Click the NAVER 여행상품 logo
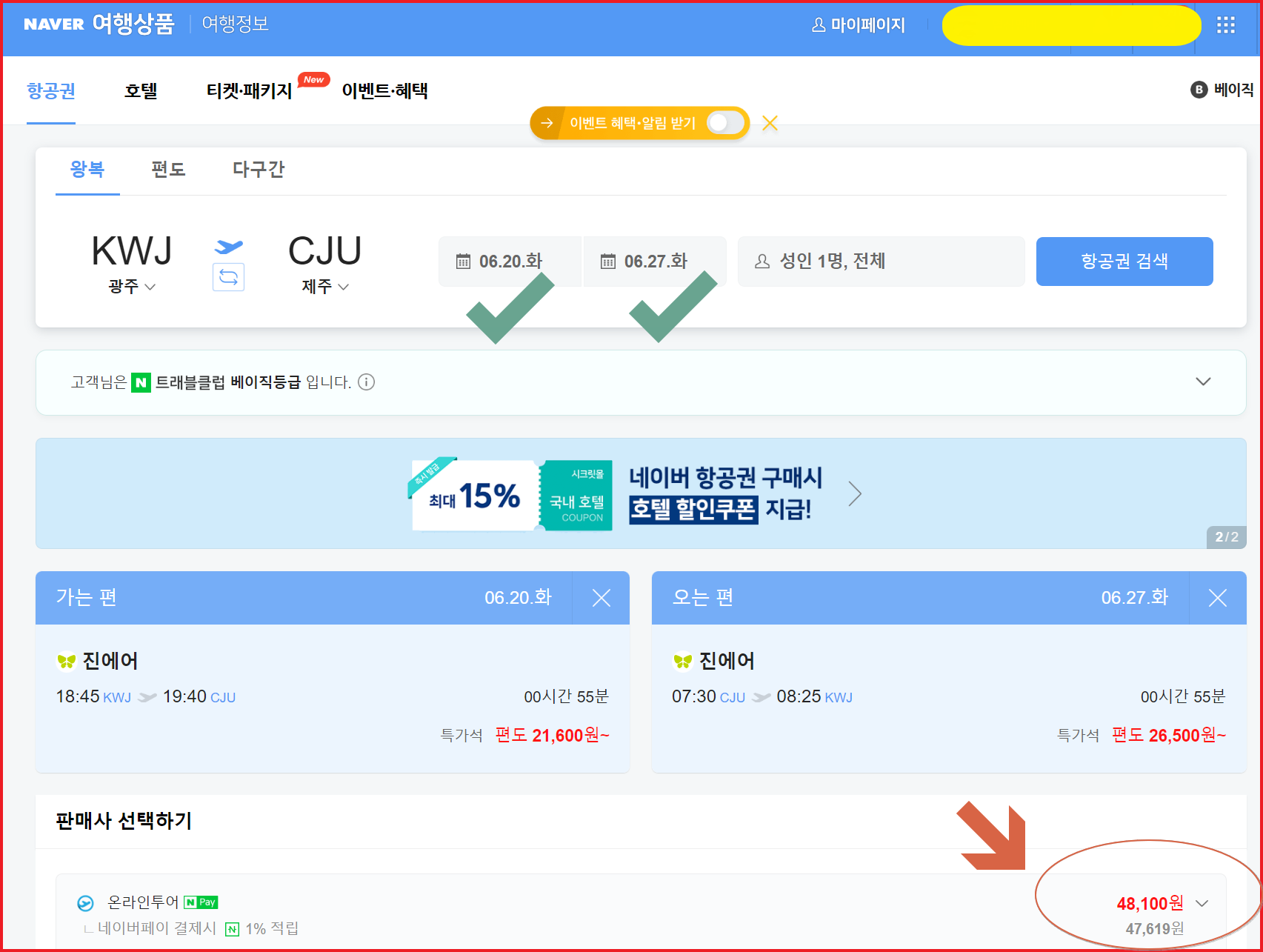1263x952 pixels. [x=99, y=24]
